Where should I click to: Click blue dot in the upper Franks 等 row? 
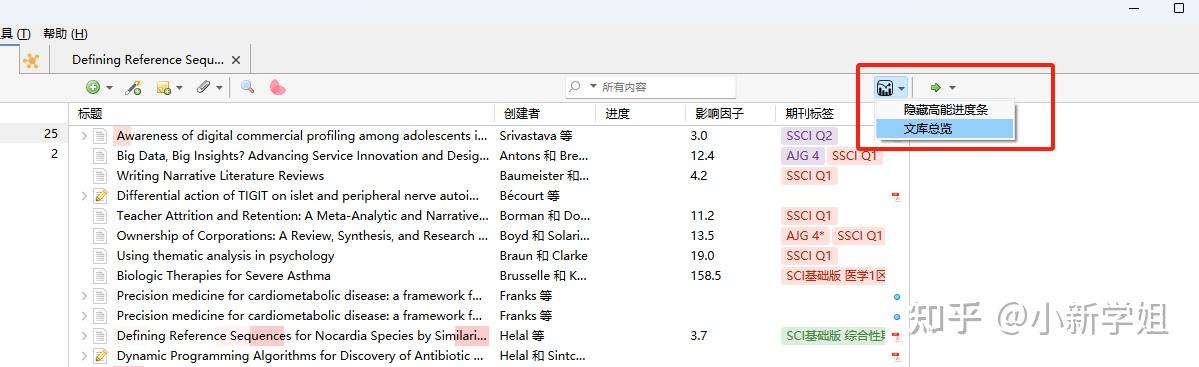(x=897, y=297)
